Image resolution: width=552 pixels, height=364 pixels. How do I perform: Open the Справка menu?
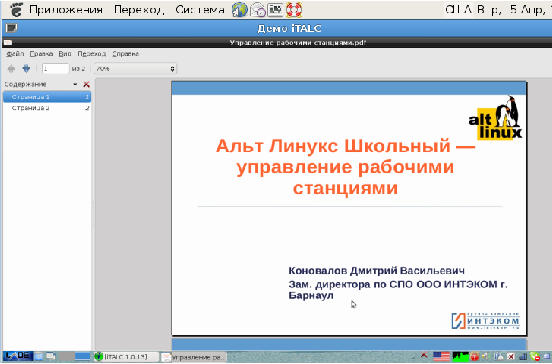(125, 54)
